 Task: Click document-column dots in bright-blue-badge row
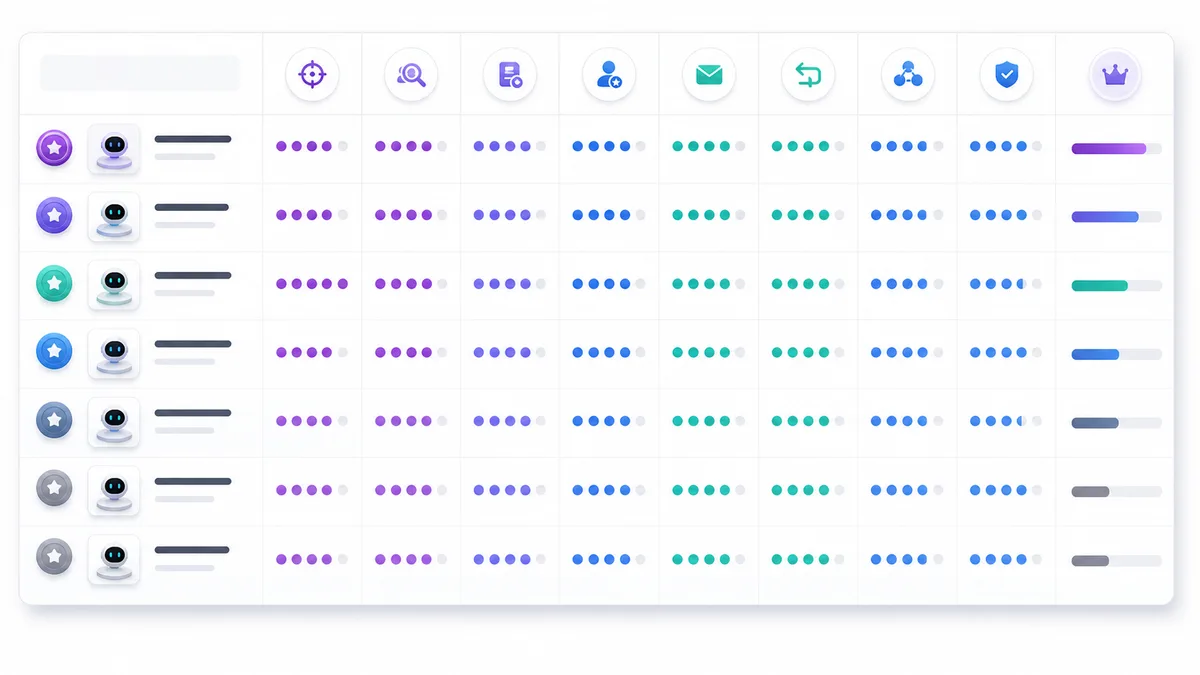click(x=510, y=352)
